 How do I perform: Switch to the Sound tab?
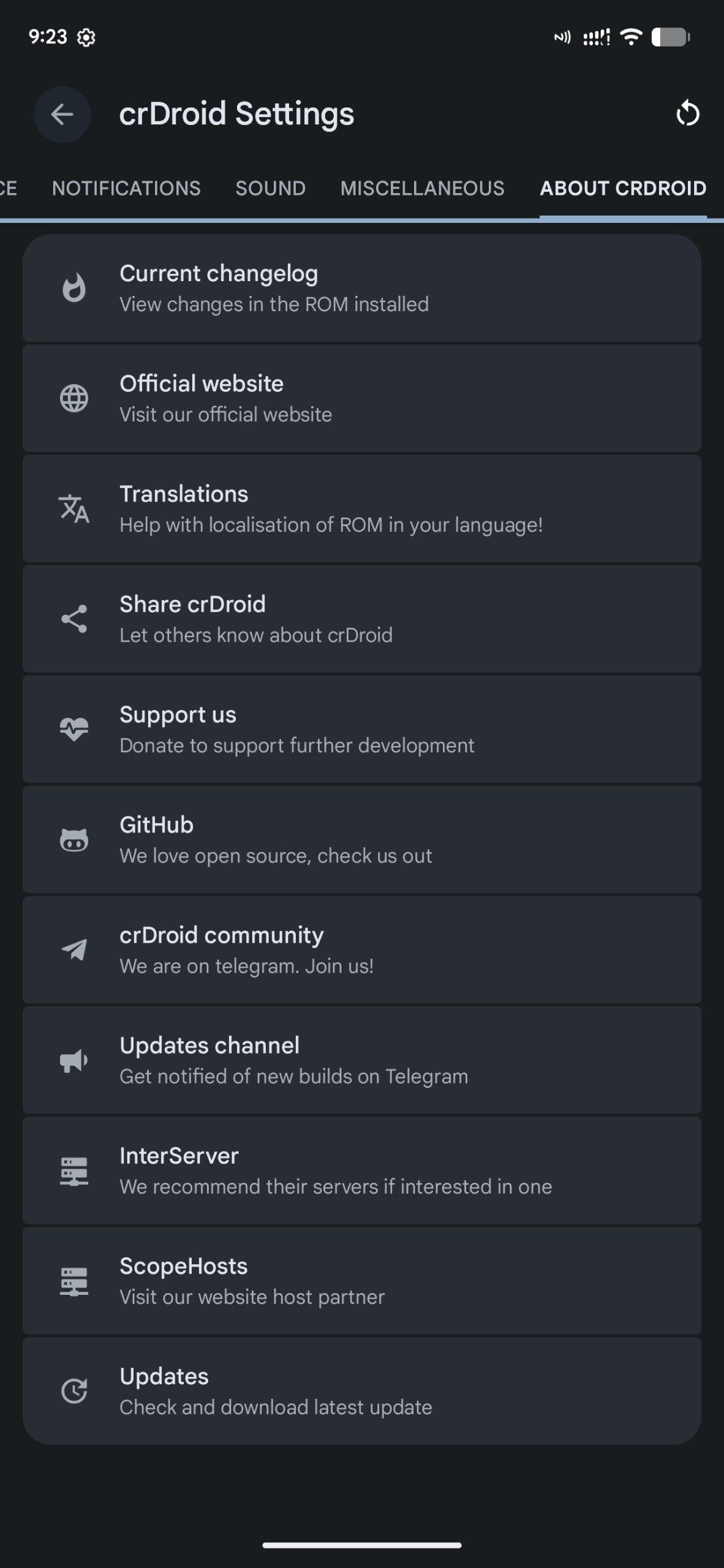pos(271,188)
